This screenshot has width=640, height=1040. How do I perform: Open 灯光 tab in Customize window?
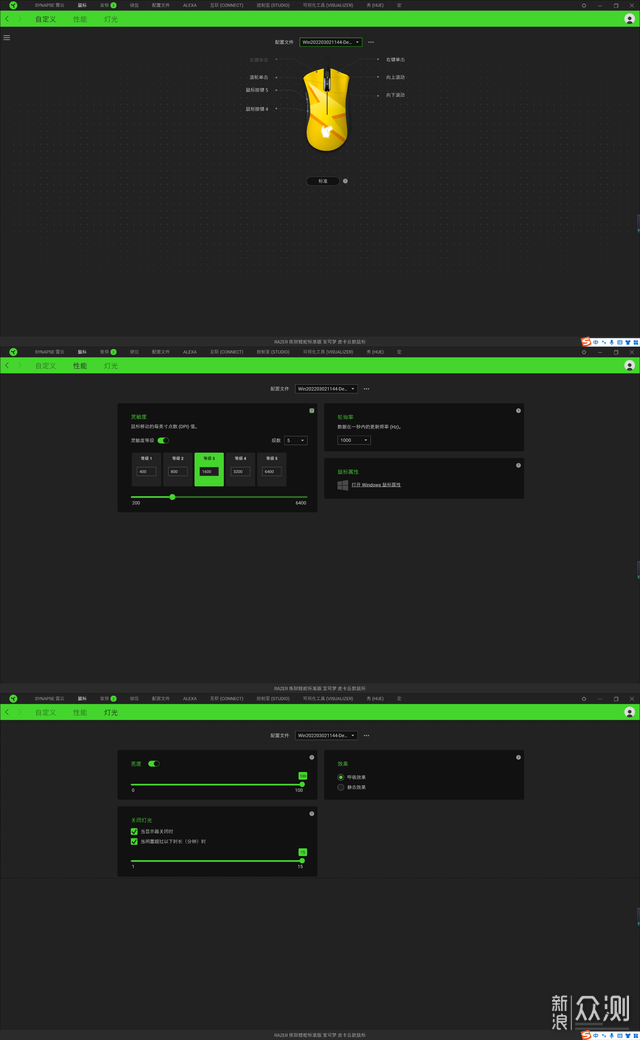tap(111, 19)
